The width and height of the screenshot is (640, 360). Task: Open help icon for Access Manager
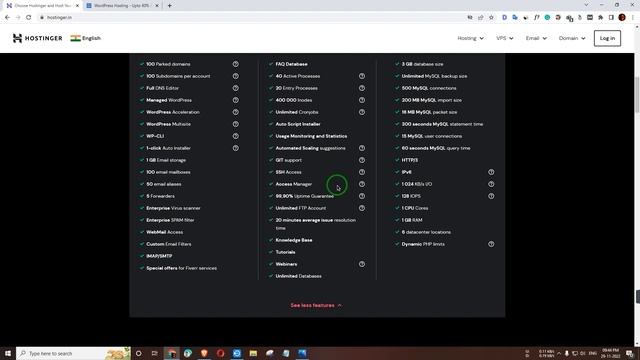(362, 184)
